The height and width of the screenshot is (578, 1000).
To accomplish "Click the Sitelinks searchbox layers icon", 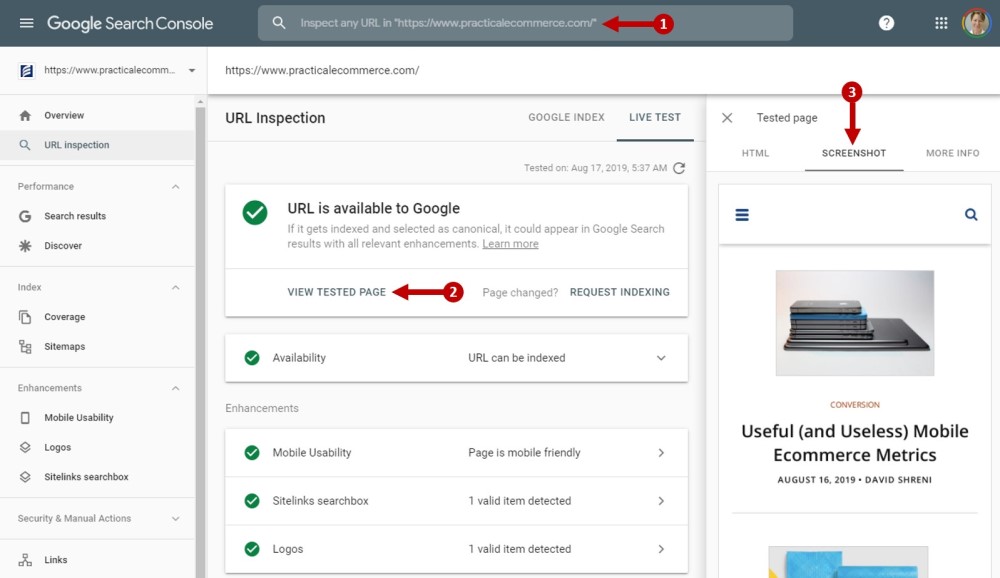I will click(x=25, y=477).
